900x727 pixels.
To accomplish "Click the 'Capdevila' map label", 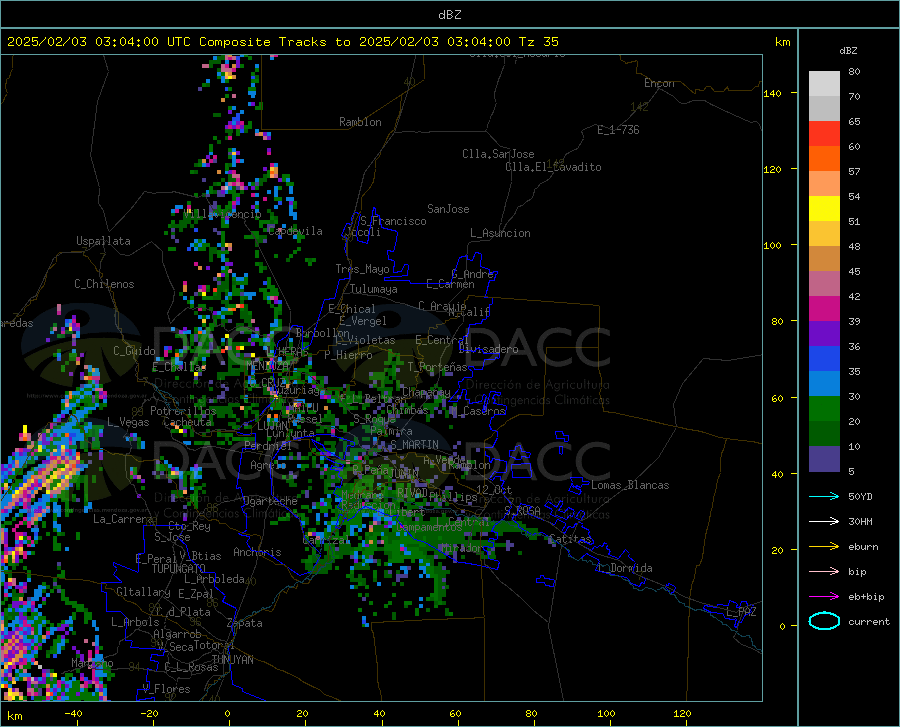I will tap(295, 231).
